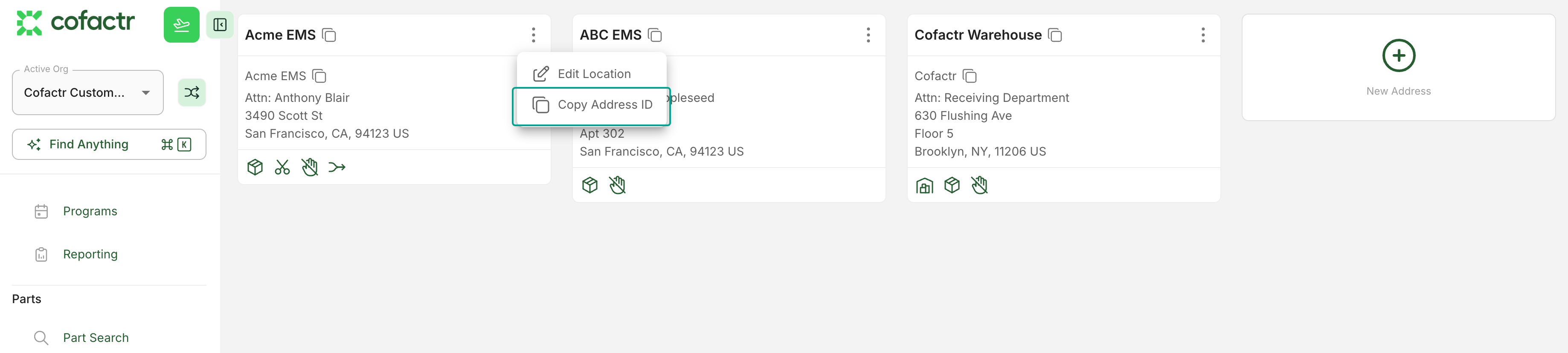Click the warehouse building icon on Cofactr card
This screenshot has width=1568, height=353.
[924, 185]
